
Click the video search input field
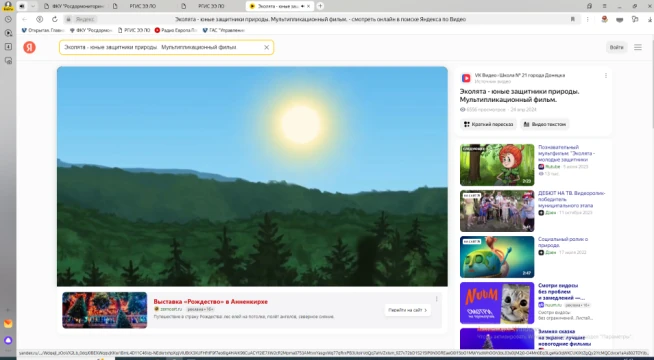click(166, 47)
